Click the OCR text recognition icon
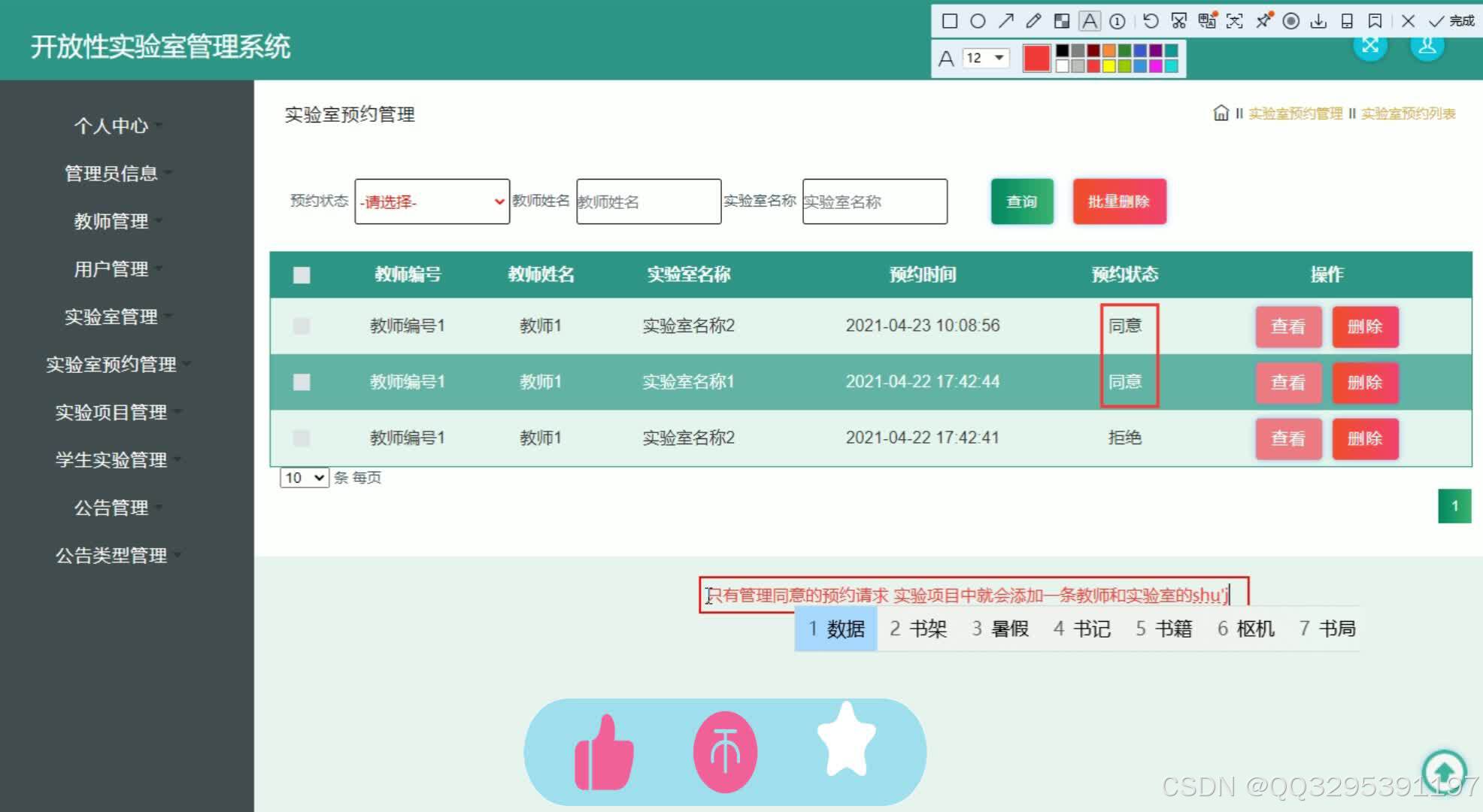 click(1235, 21)
